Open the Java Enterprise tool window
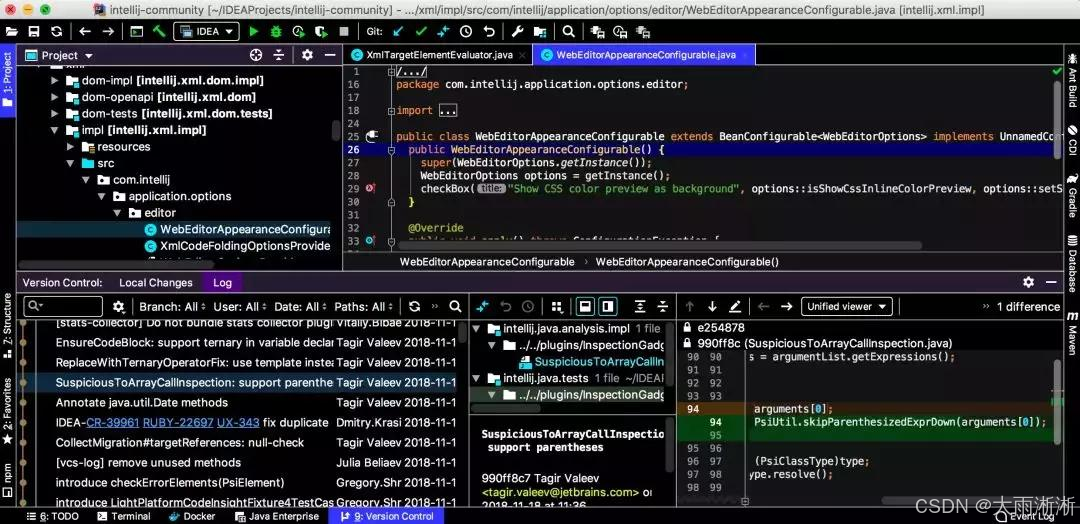Screen dimensions: 1080x524 click(x=277, y=516)
